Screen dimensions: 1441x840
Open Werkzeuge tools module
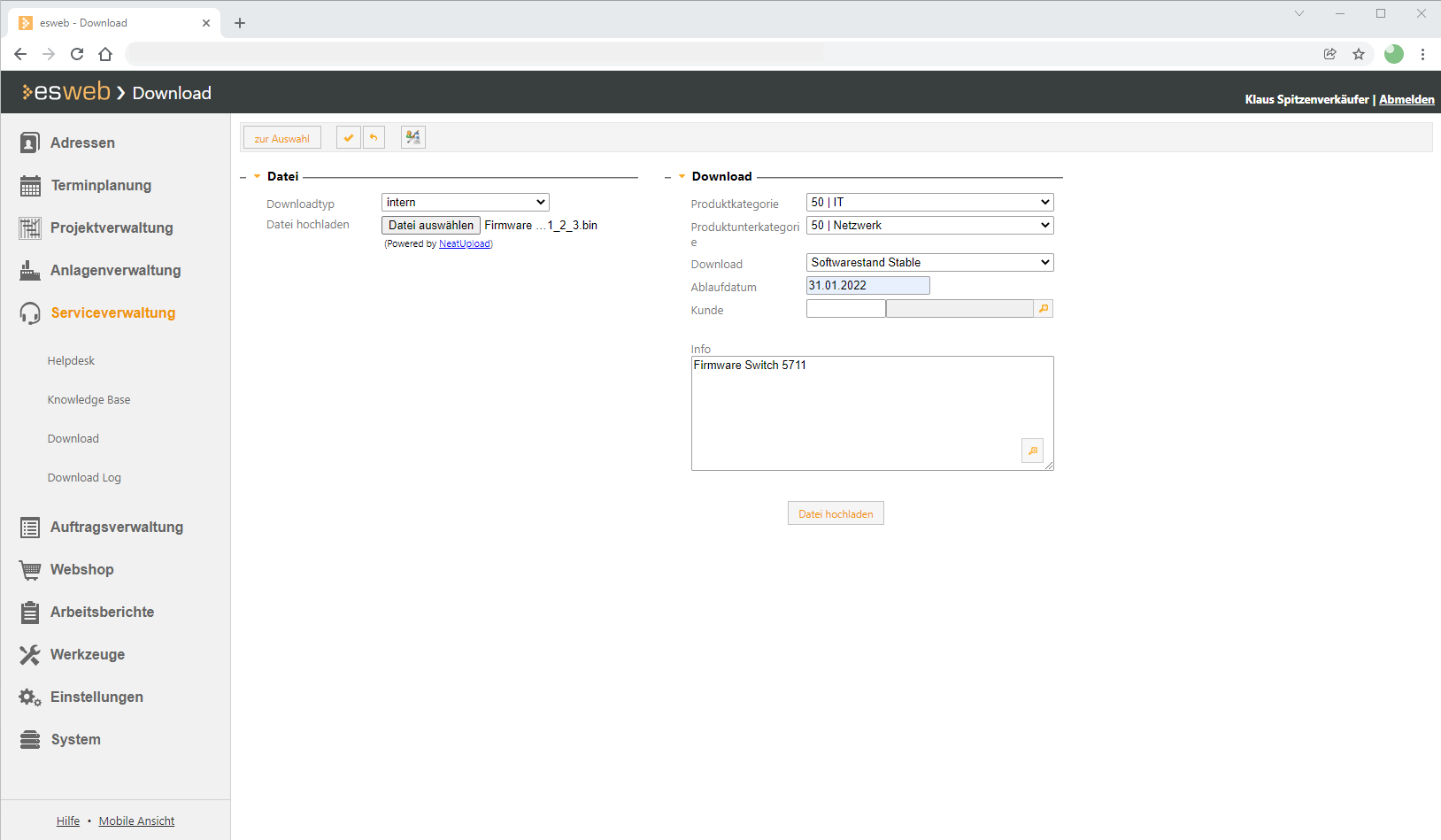coord(87,654)
